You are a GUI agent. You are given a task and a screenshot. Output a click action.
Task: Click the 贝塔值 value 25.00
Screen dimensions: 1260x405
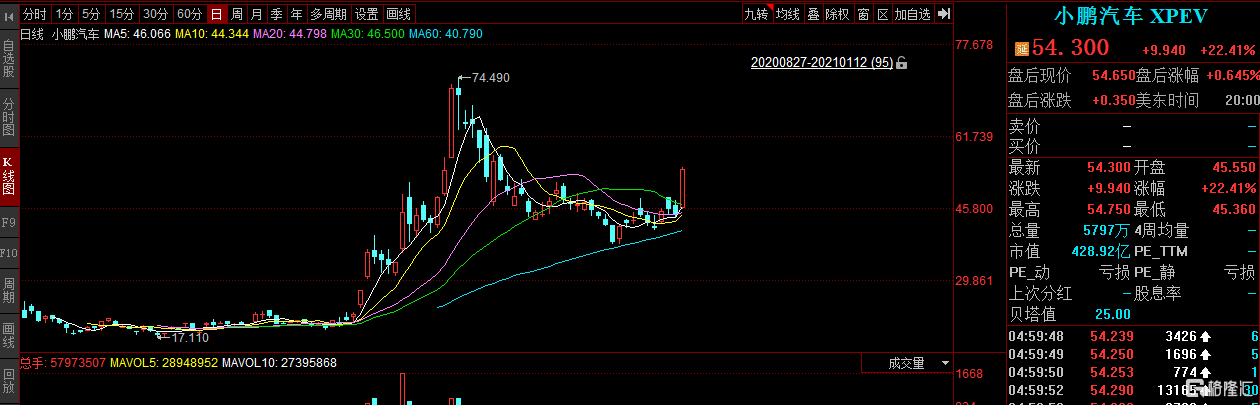1114,314
